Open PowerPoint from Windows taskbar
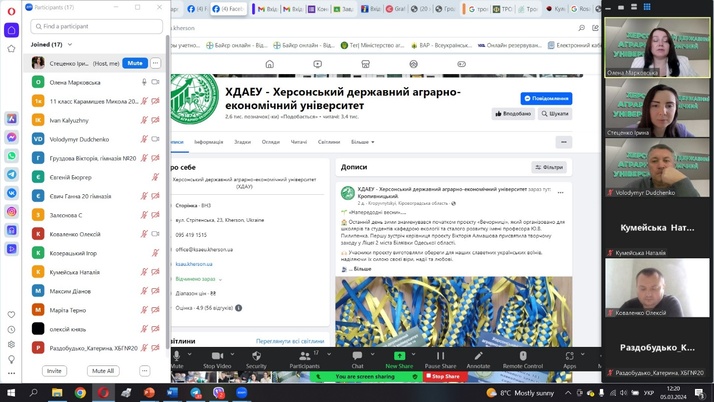The height and width of the screenshot is (402, 714). [149, 392]
